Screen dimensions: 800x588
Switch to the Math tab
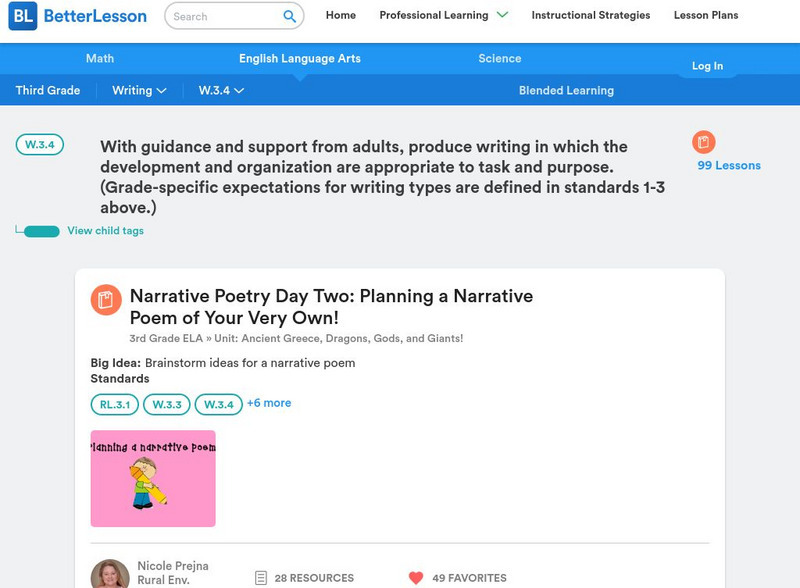coord(100,59)
